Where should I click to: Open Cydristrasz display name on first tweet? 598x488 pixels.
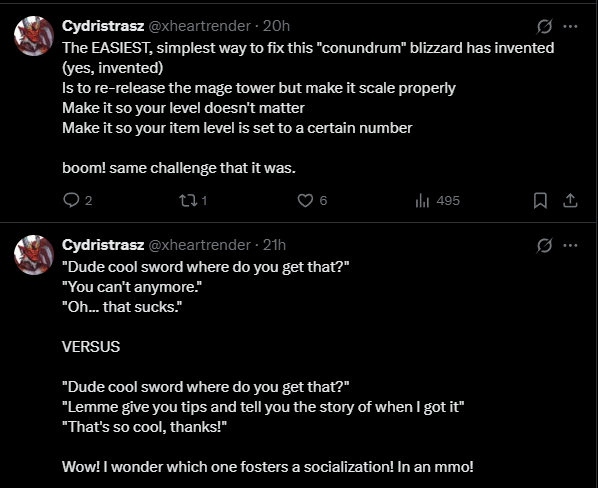[x=103, y=26]
